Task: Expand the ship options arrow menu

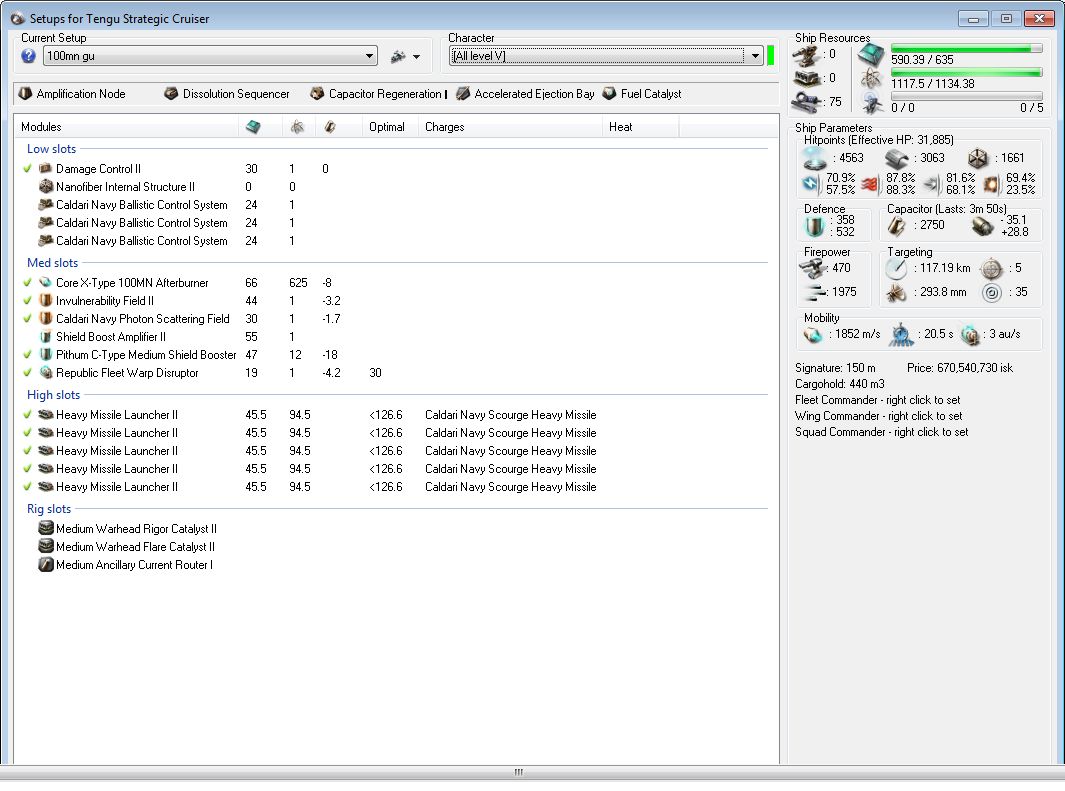Action: coord(416,57)
